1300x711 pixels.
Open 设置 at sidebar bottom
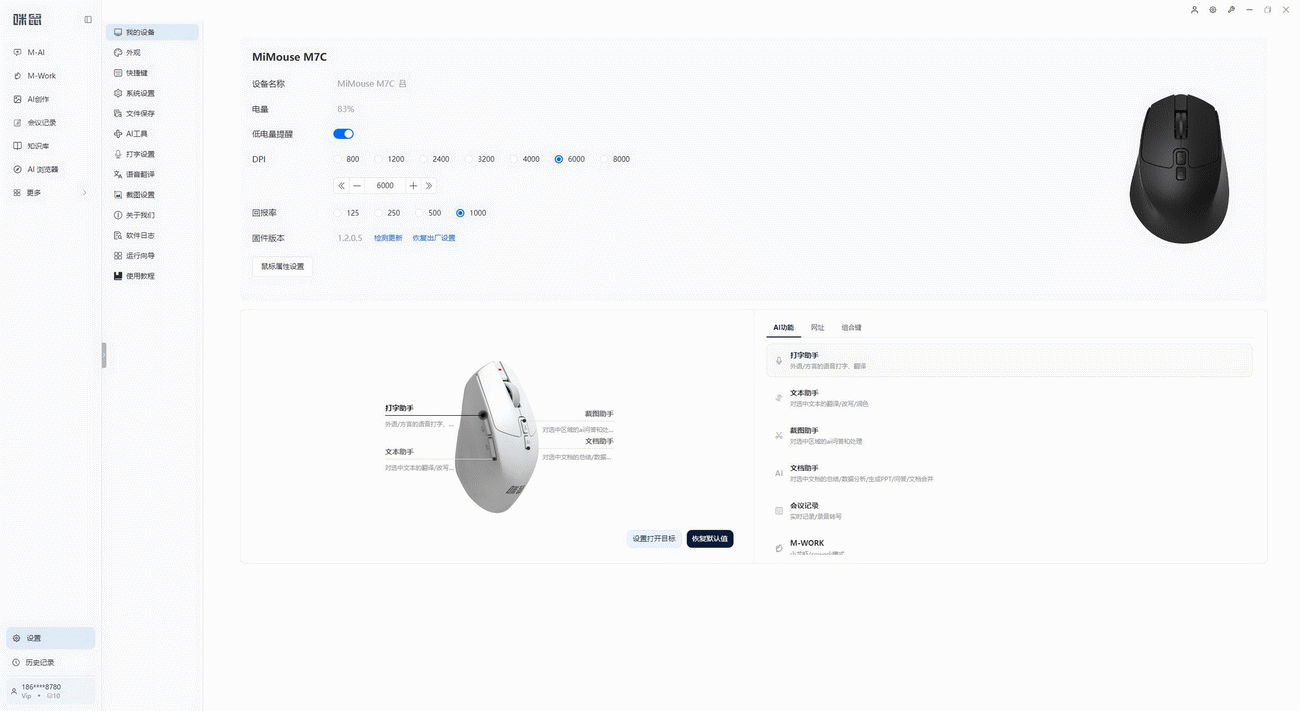[50, 638]
